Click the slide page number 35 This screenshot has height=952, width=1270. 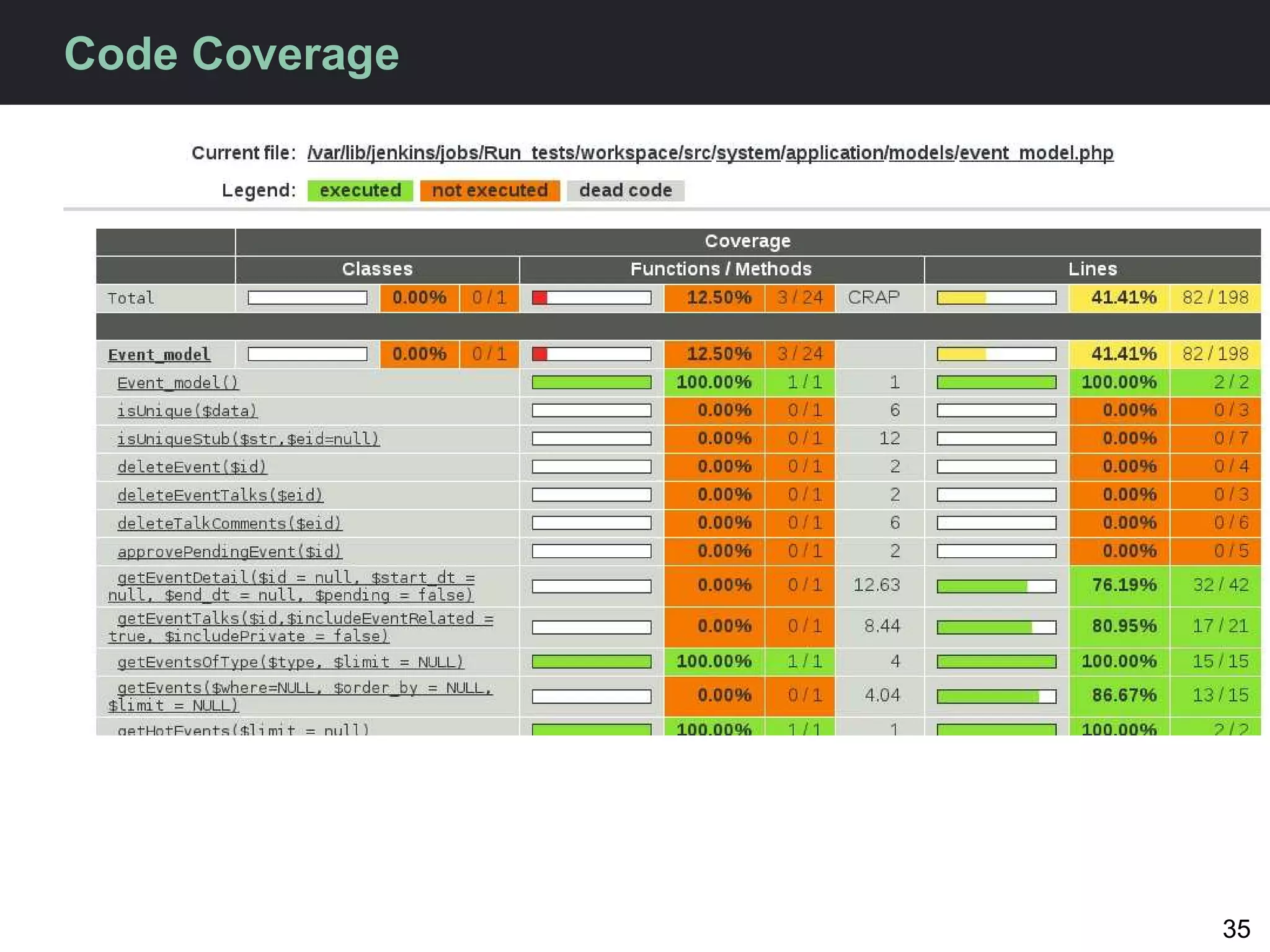point(1236,928)
